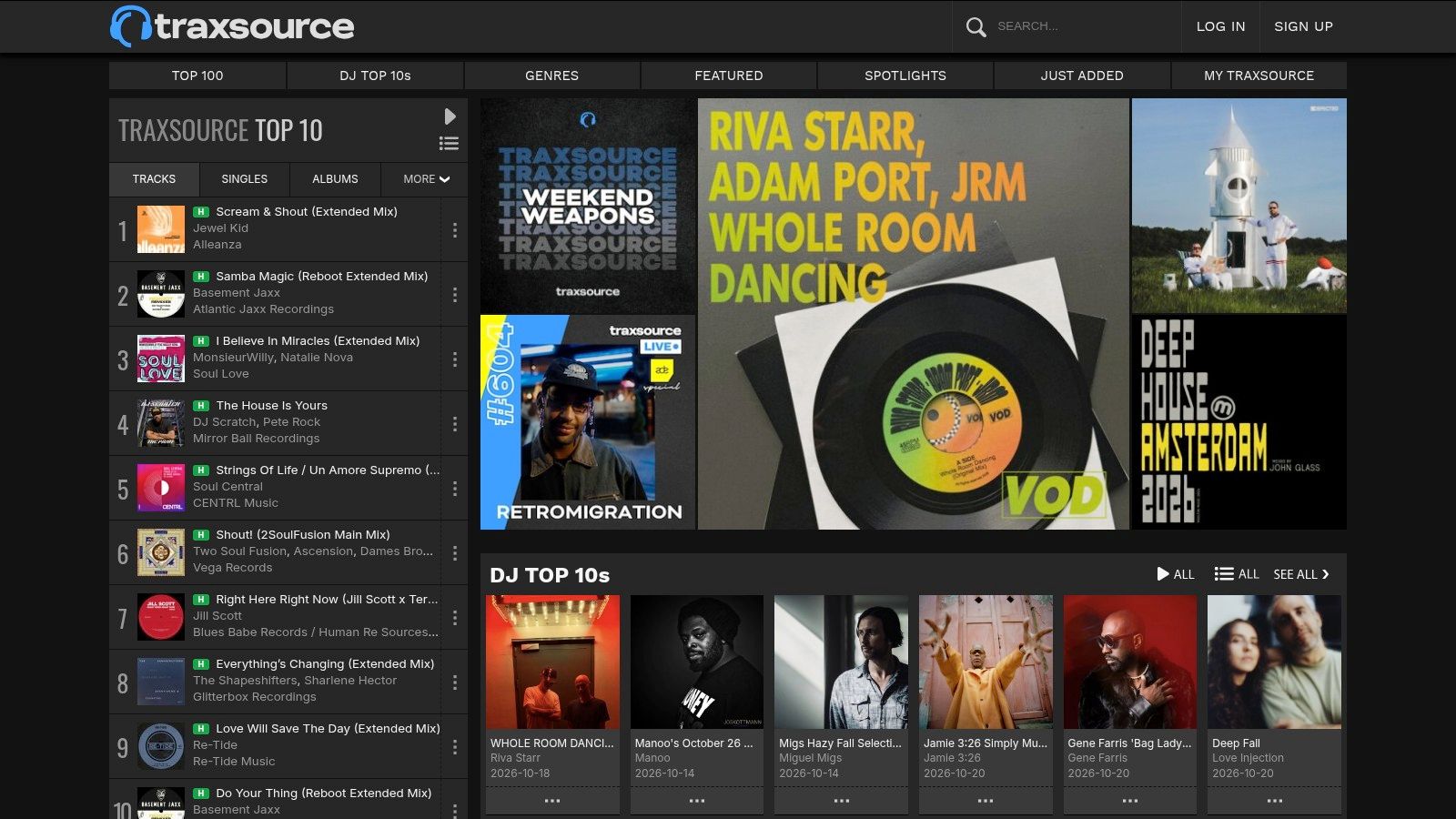Viewport: 1456px width, 819px height.
Task: Open the SPOTLIGHTS menu
Action: (905, 76)
